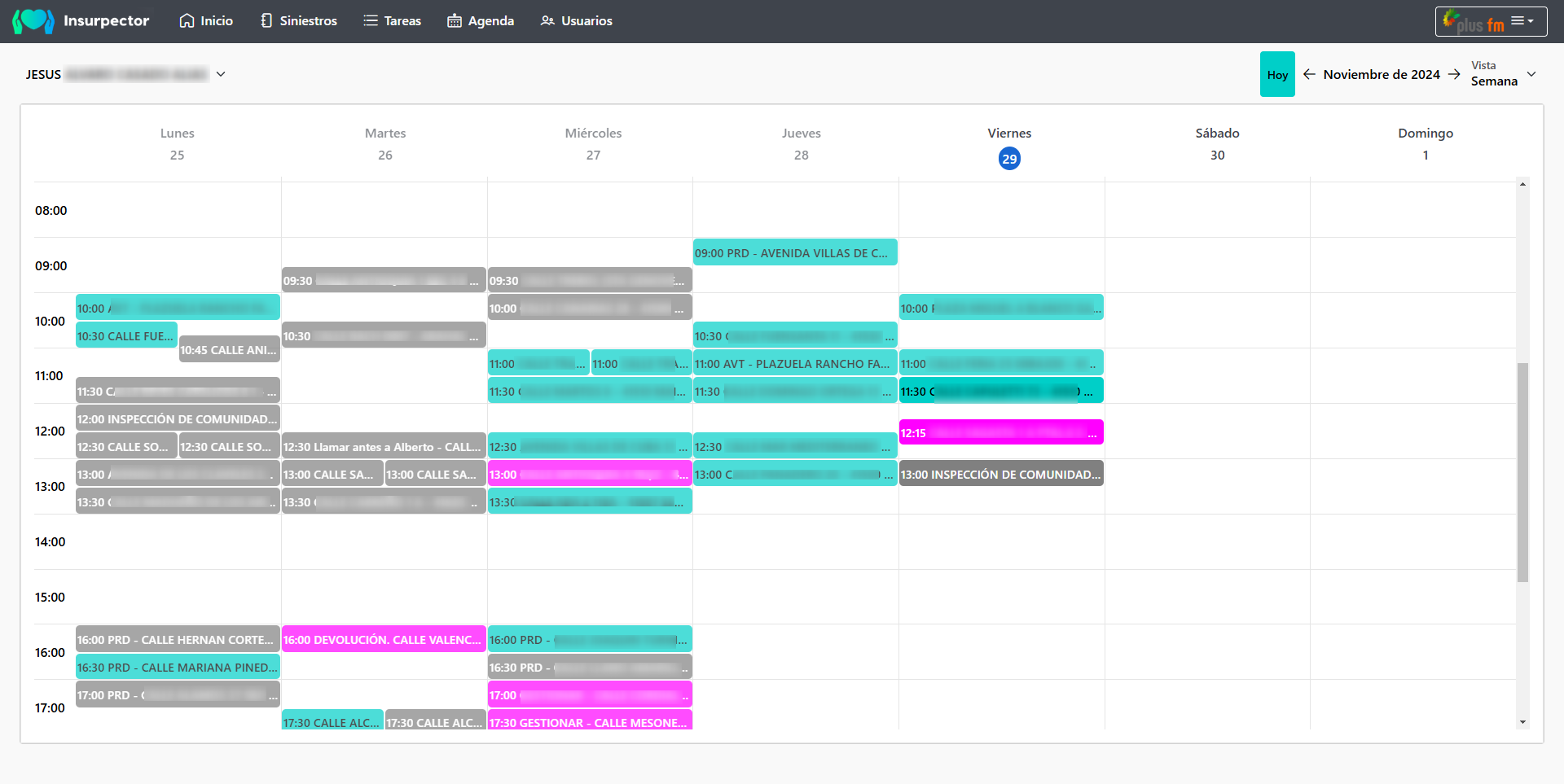Select Martes 26 day header
The width and height of the screenshot is (1564, 784).
point(385,144)
